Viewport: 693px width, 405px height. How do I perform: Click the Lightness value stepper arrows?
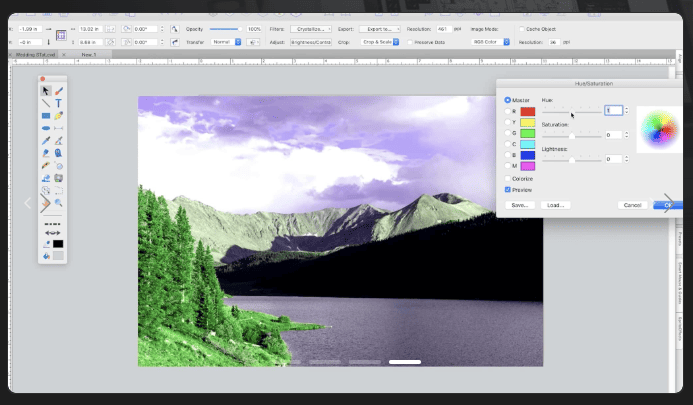click(626, 159)
